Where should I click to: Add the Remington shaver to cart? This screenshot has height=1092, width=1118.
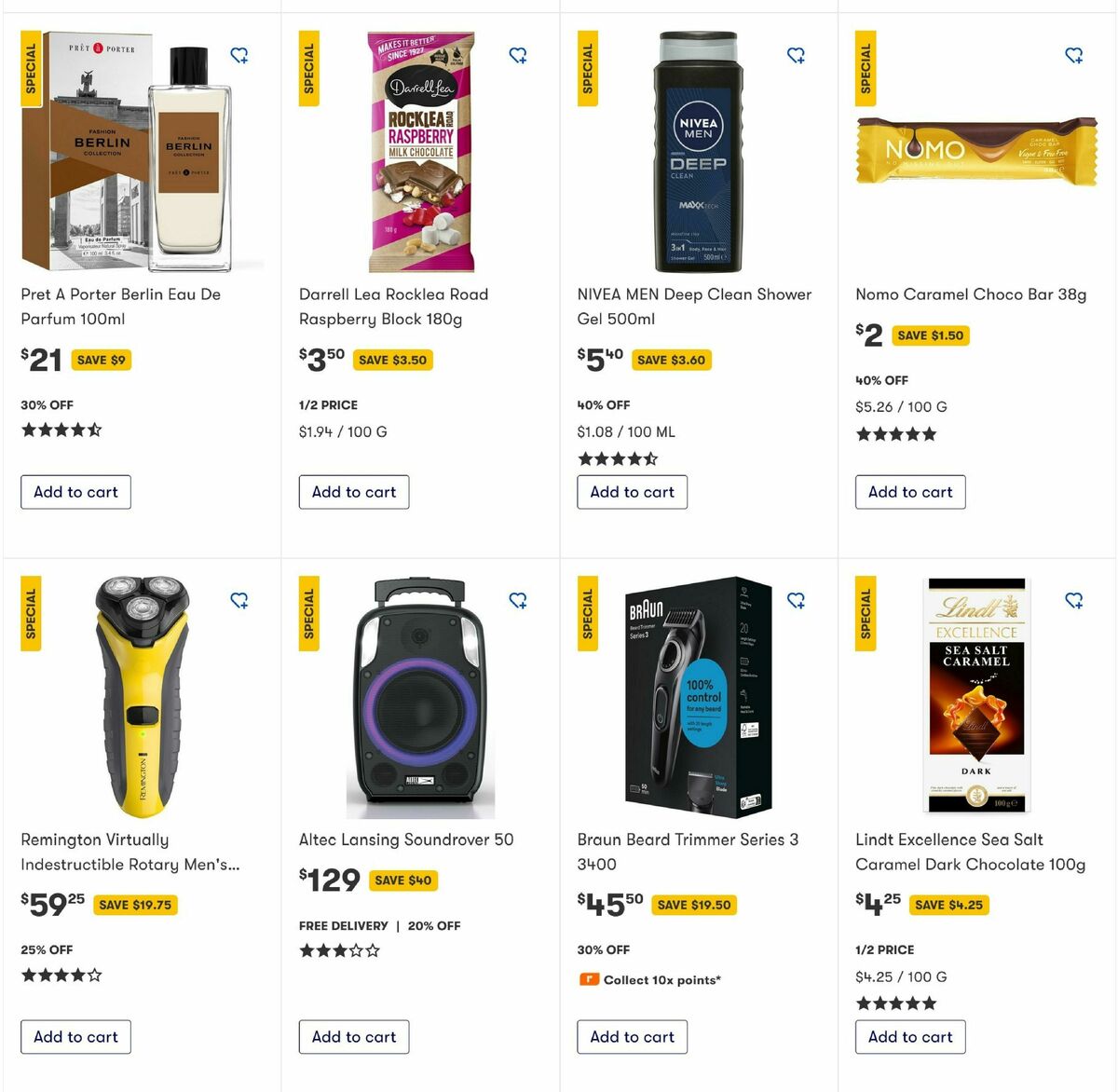(75, 1037)
